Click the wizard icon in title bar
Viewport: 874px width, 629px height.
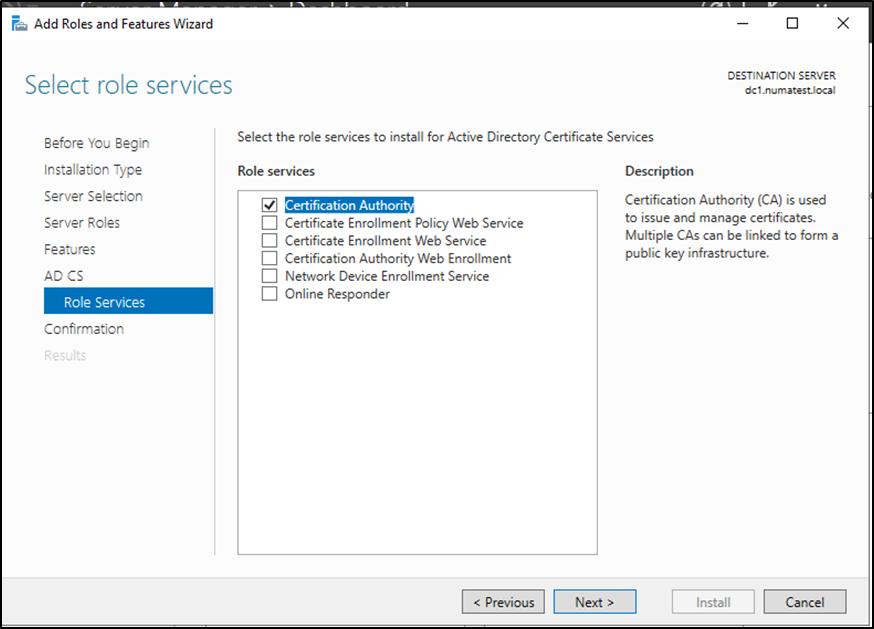click(18, 23)
